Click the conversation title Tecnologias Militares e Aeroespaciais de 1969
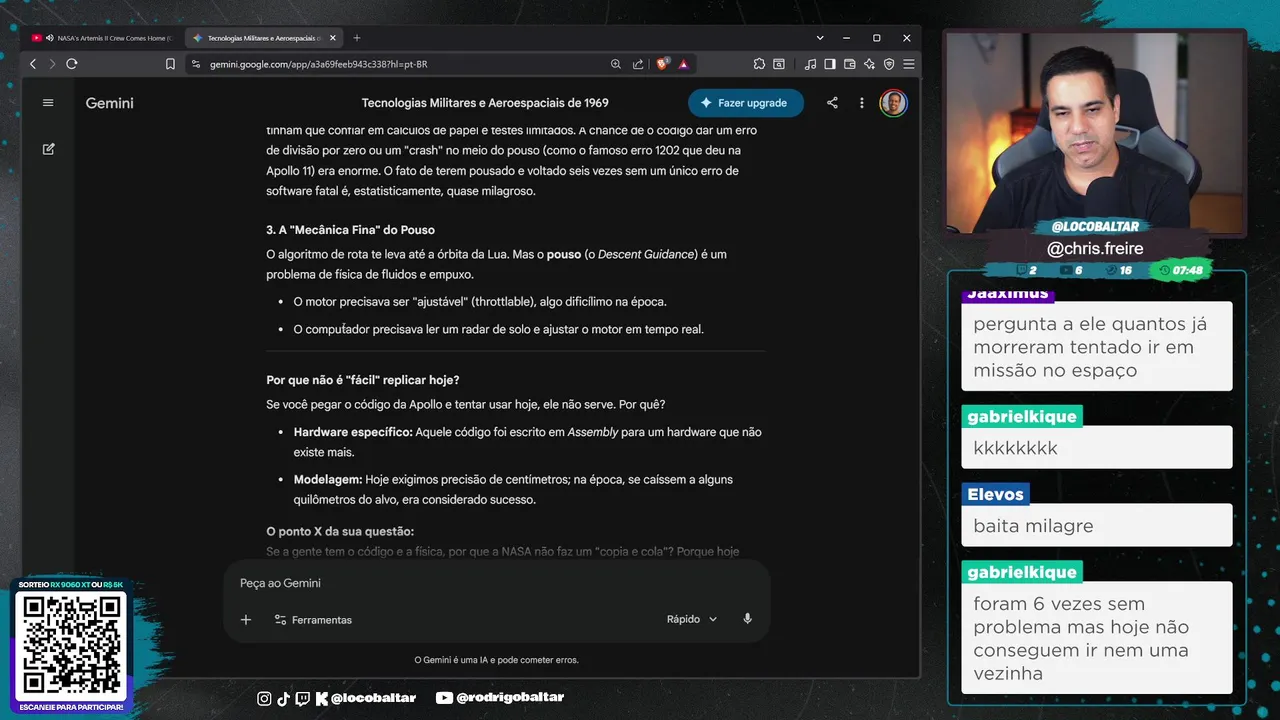This screenshot has width=1280, height=720. click(x=485, y=103)
